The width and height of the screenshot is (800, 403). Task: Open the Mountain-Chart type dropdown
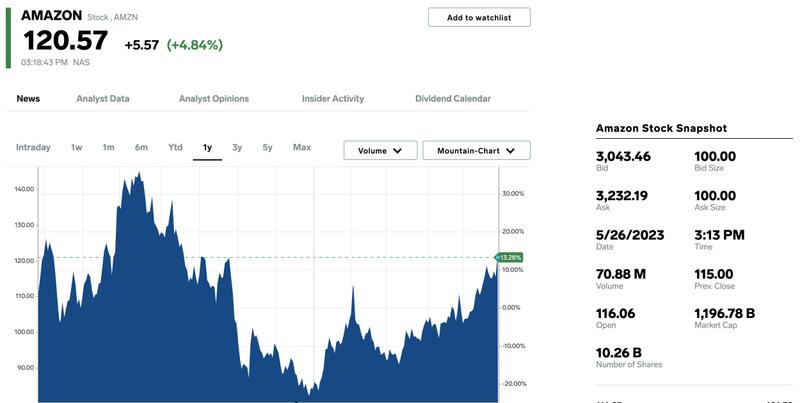(476, 150)
